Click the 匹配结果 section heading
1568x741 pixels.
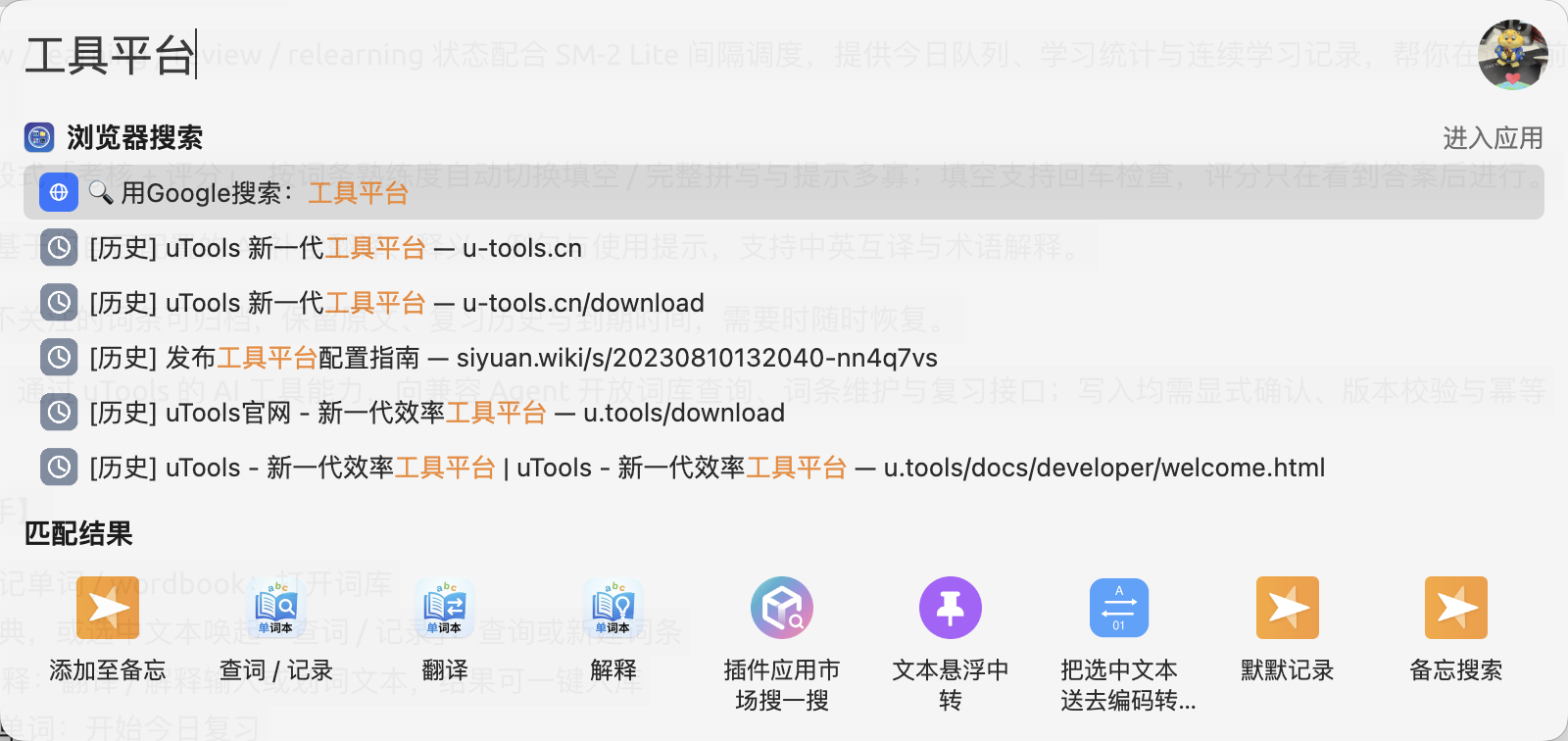[x=78, y=533]
